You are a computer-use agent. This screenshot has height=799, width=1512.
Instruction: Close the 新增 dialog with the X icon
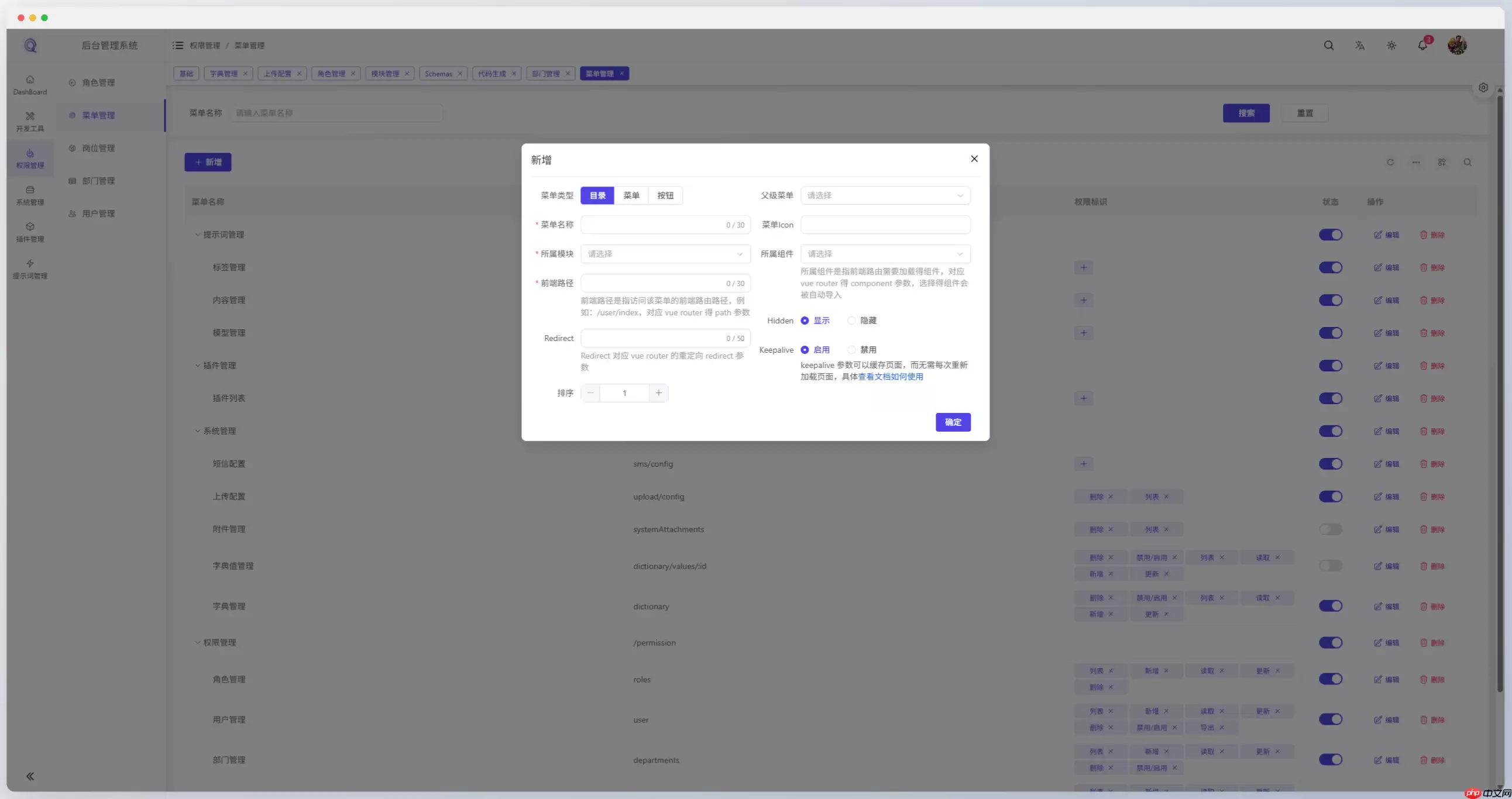(974, 159)
